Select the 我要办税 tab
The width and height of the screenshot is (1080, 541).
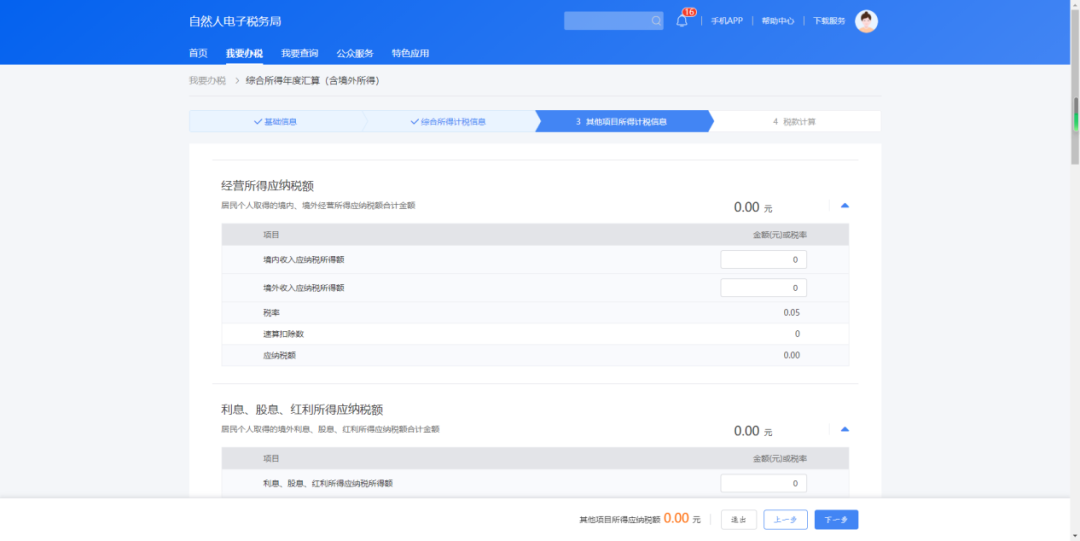tap(245, 53)
